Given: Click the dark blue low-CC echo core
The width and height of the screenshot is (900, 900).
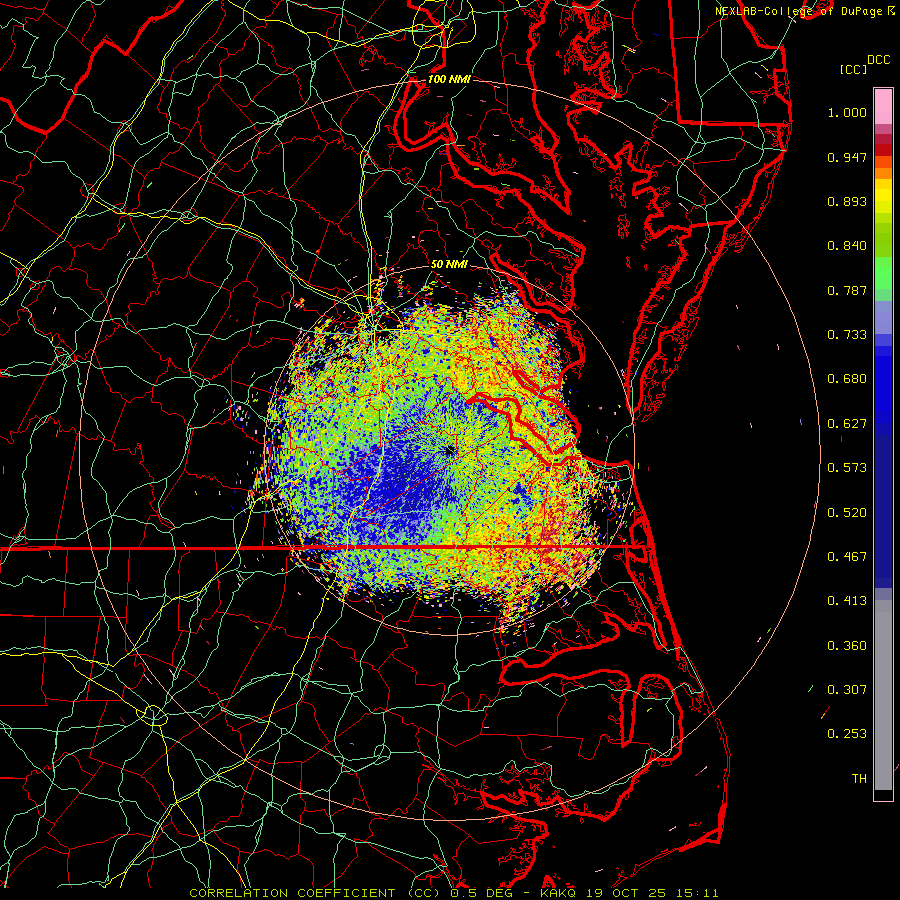Looking at the screenshot, I should click(396, 488).
